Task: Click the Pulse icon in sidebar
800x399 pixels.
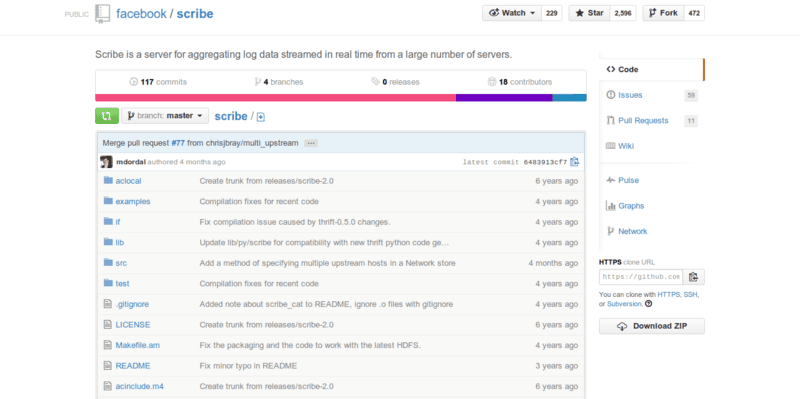Action: [610, 180]
